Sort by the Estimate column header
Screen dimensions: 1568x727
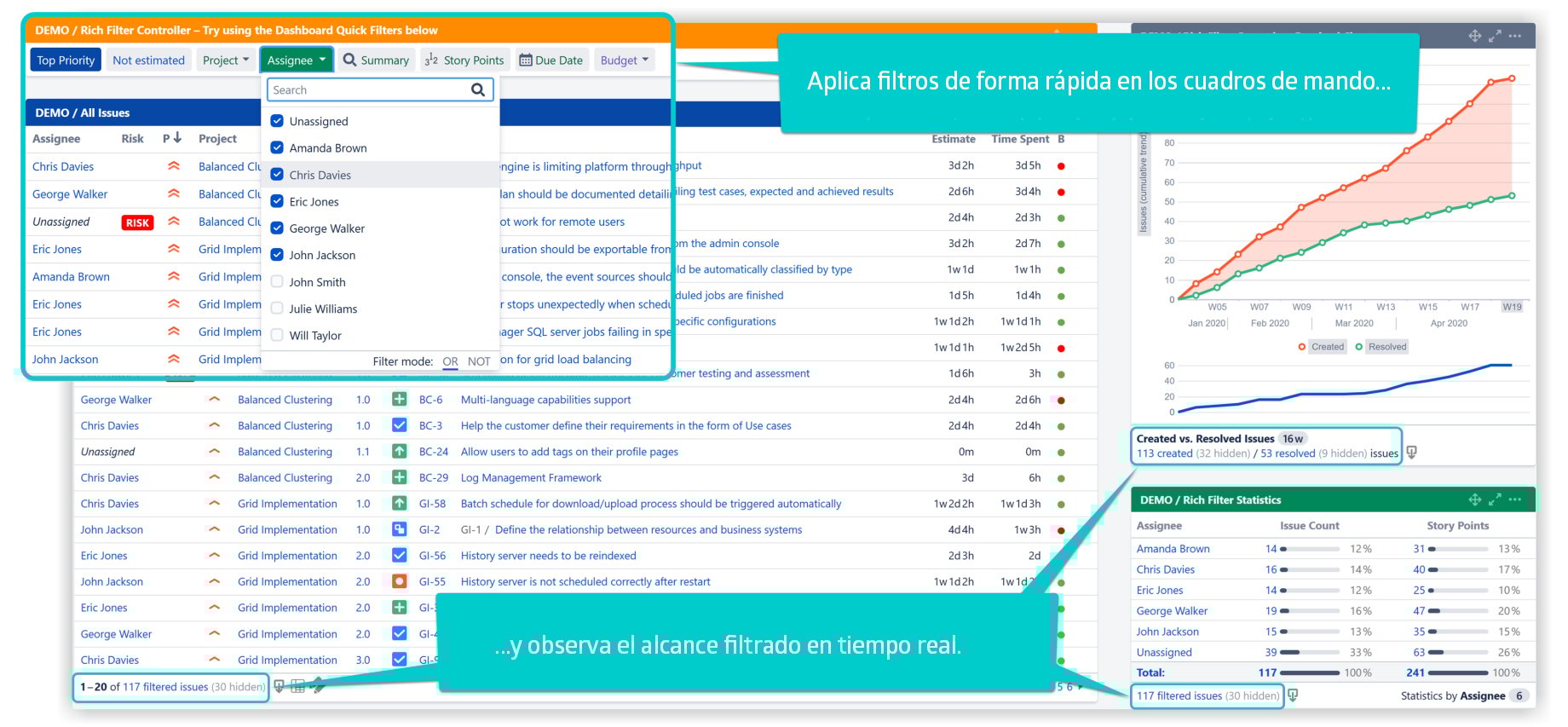954,138
